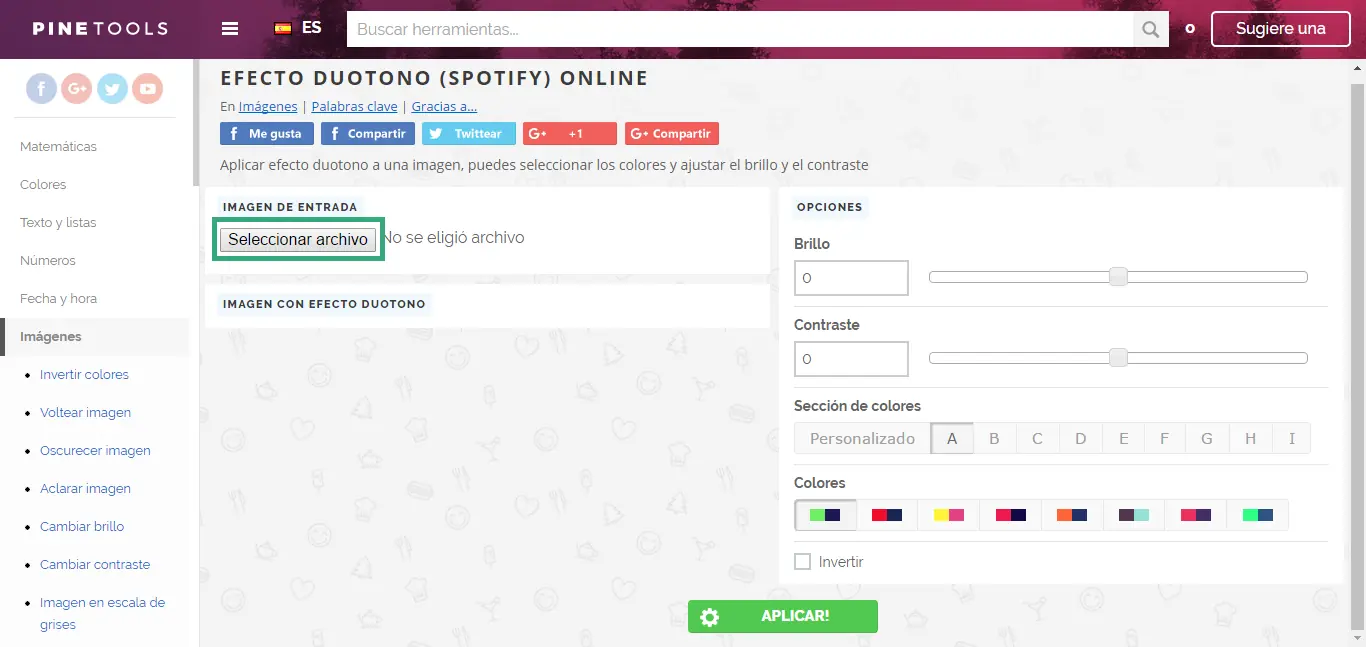Click the PineTools logo
Screen dimensions: 1366x647
[100, 28]
